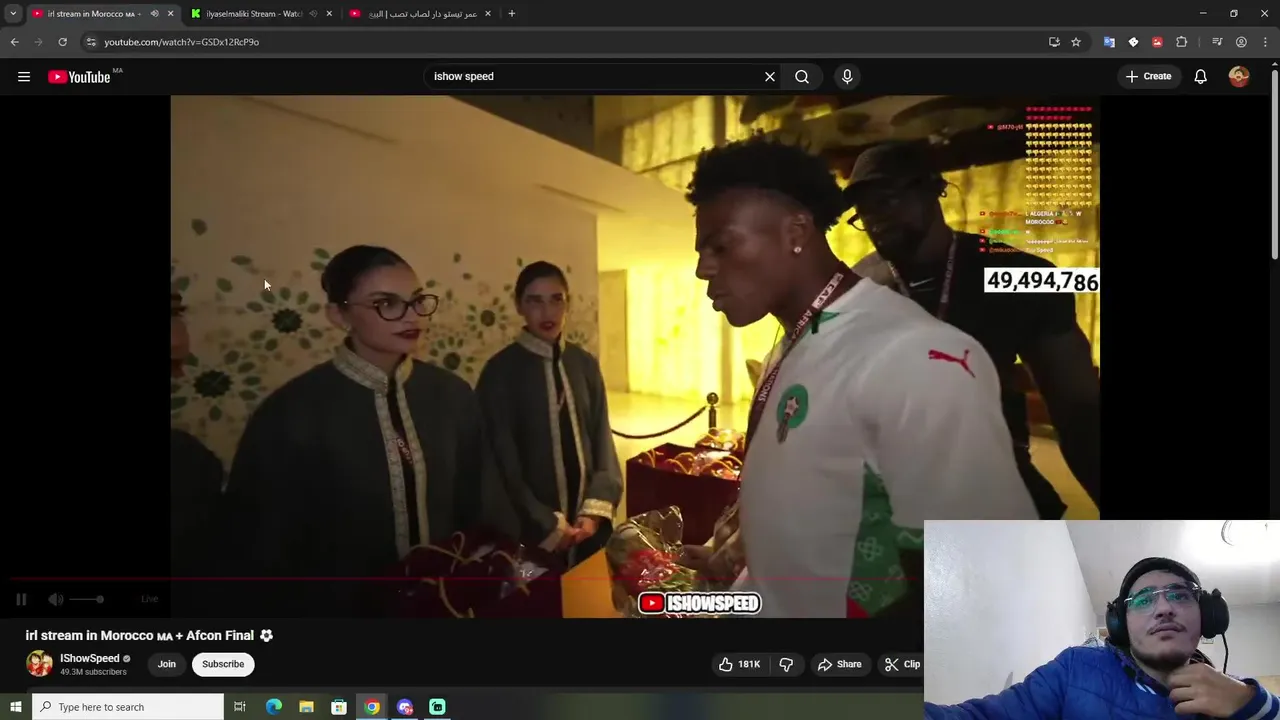
Task: Open Chrome's three-dot menu
Action: click(1265, 42)
